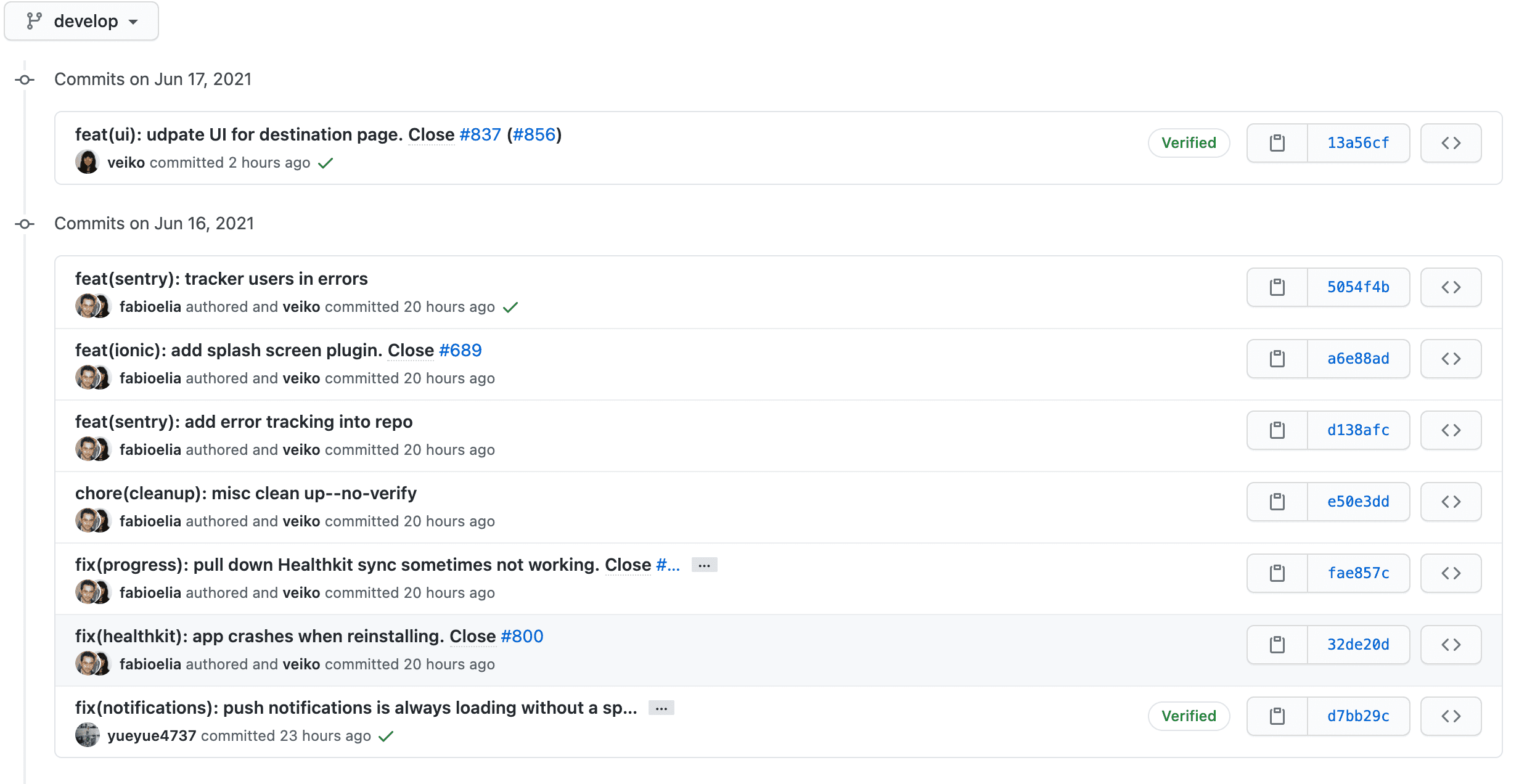Viewport: 1519px width, 784px height.
Task: Open veiko's avatar on destination page commit
Action: pyautogui.click(x=88, y=163)
